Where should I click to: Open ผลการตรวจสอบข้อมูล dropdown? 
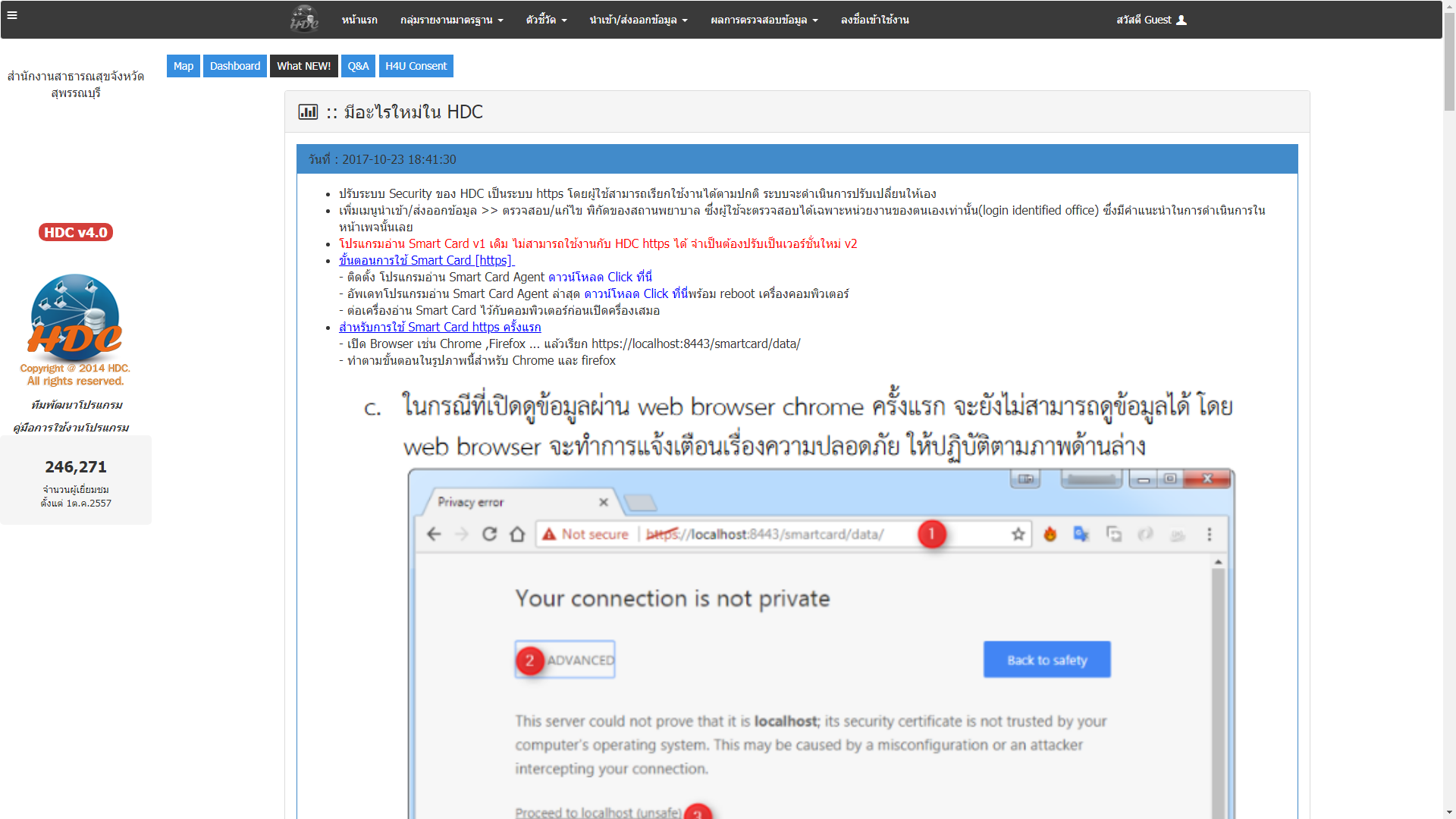coord(764,20)
